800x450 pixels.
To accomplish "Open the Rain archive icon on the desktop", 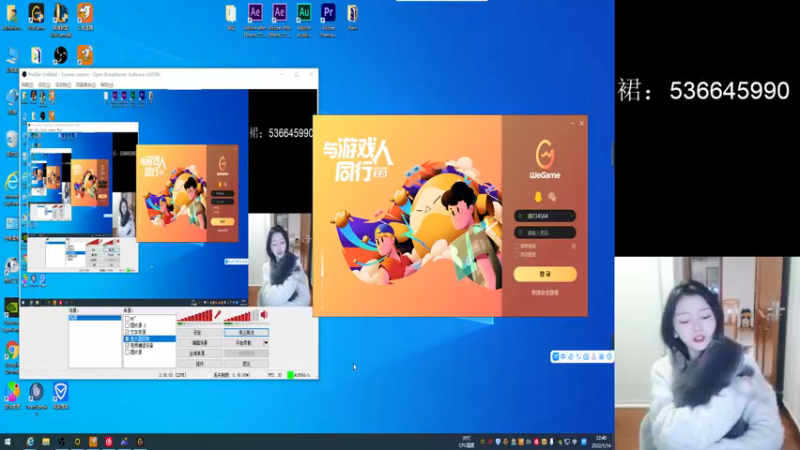I will (352, 16).
